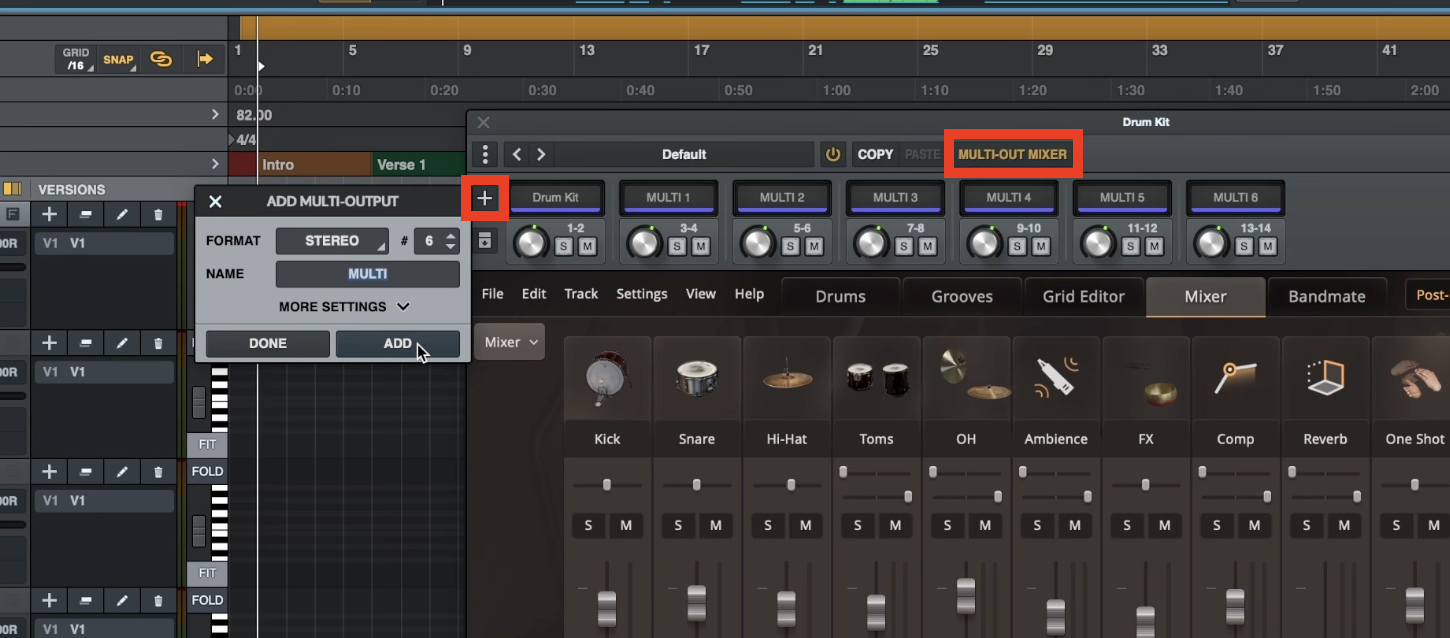This screenshot has width=1450, height=638.
Task: Click the Kick channel pan slider
Action: (607, 485)
